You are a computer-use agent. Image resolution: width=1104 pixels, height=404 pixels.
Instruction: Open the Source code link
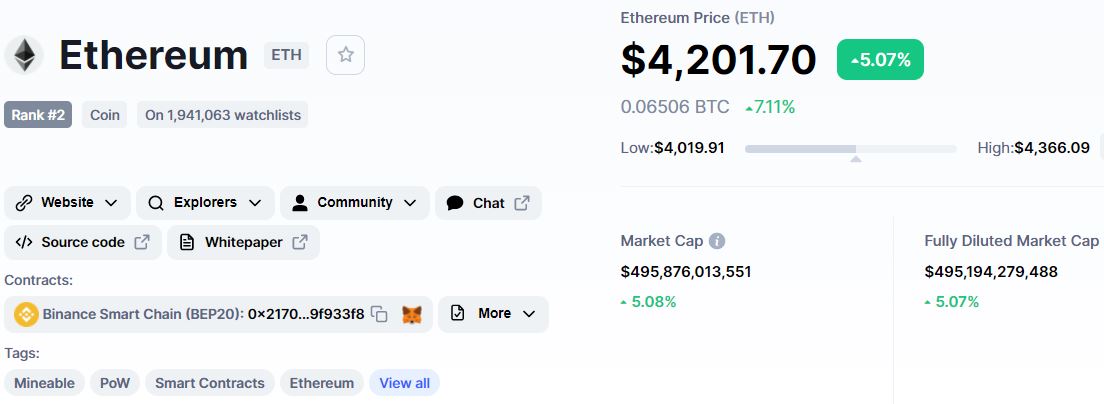[83, 242]
